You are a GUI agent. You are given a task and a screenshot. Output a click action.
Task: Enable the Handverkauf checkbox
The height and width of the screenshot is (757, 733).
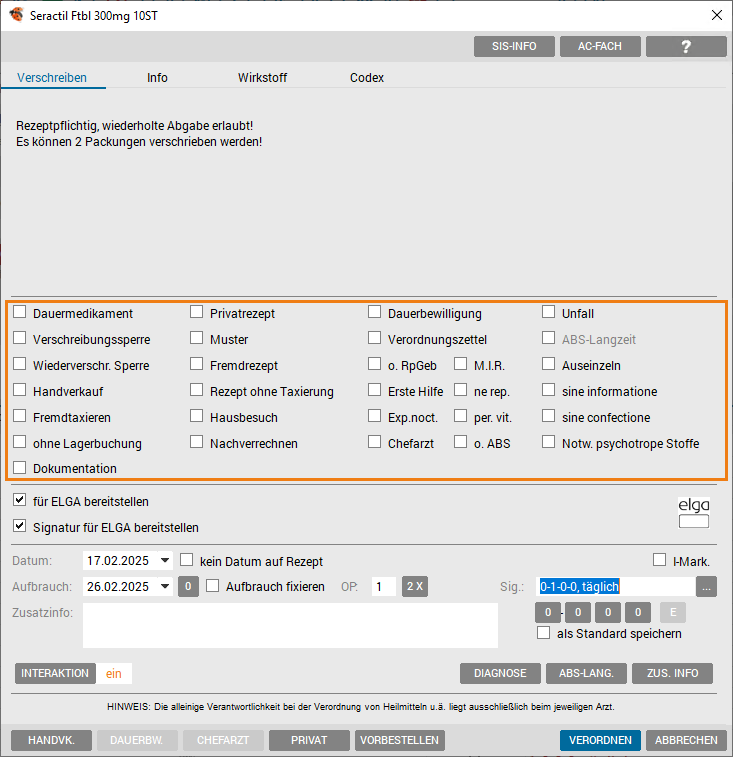[x=19, y=390]
